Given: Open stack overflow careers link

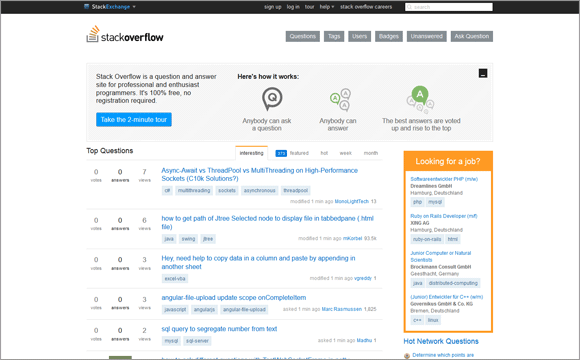Looking at the screenshot, I should (366, 7).
